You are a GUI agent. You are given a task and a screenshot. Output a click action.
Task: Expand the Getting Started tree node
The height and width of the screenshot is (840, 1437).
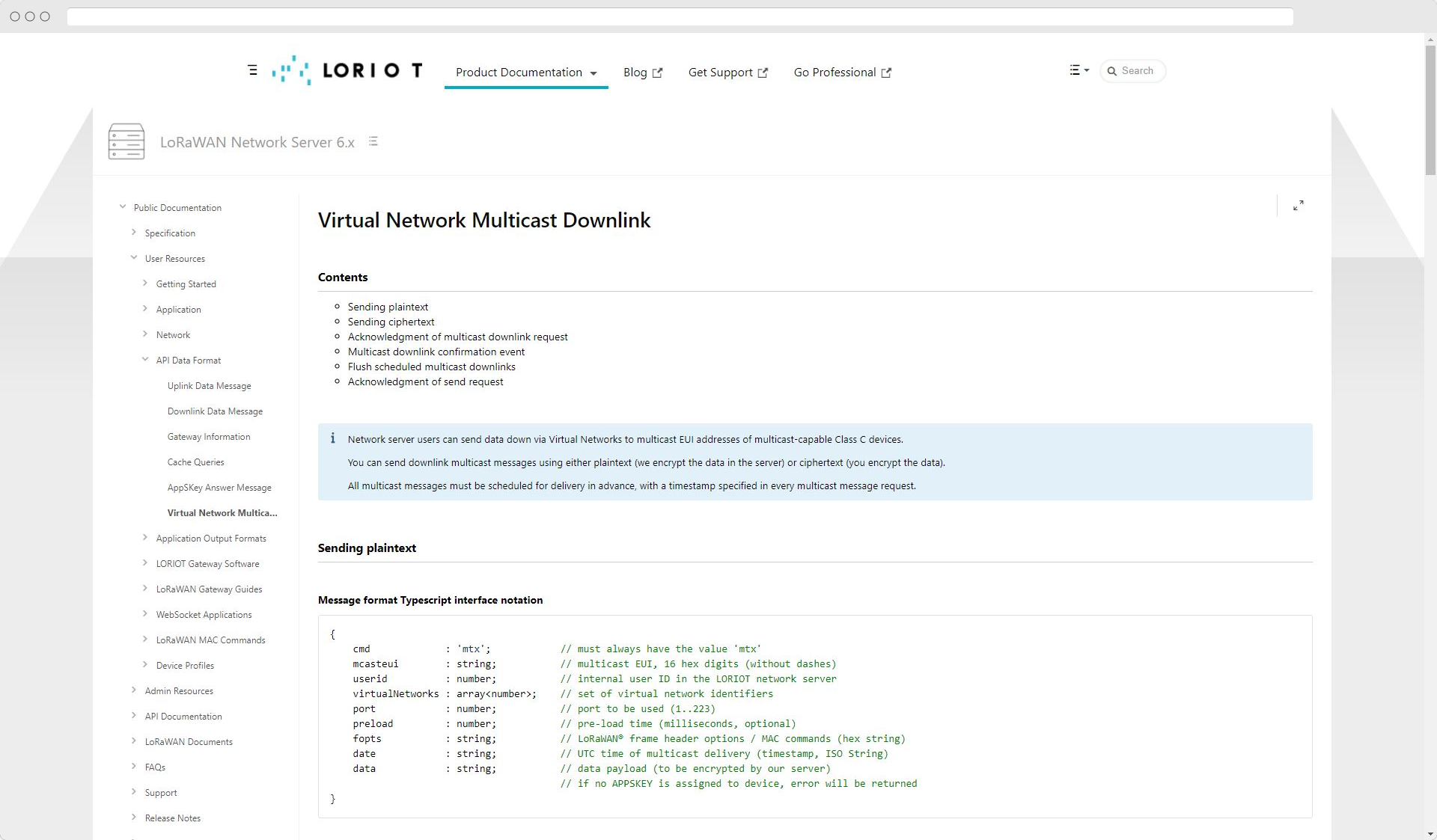[145, 283]
